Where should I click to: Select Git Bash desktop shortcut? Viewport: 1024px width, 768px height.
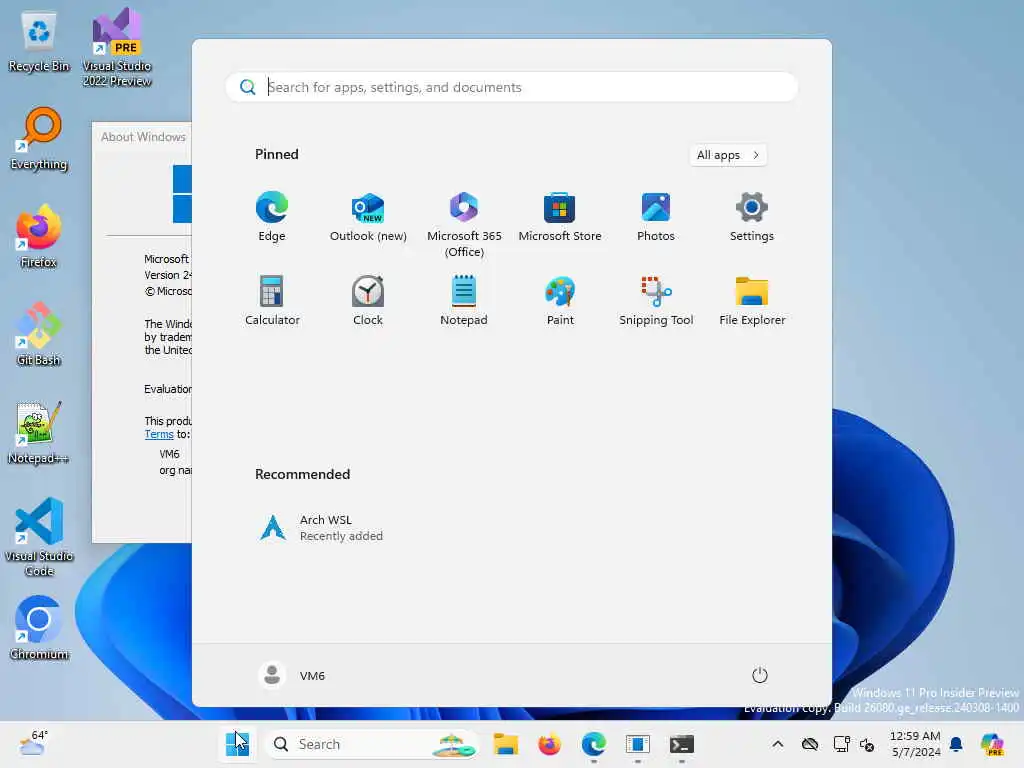[x=39, y=334]
